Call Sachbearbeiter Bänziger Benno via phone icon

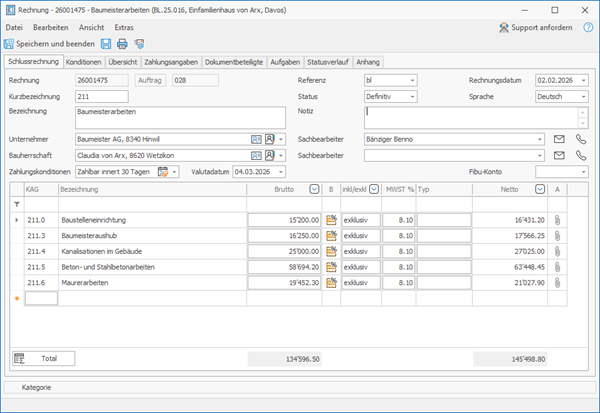pyautogui.click(x=581, y=139)
